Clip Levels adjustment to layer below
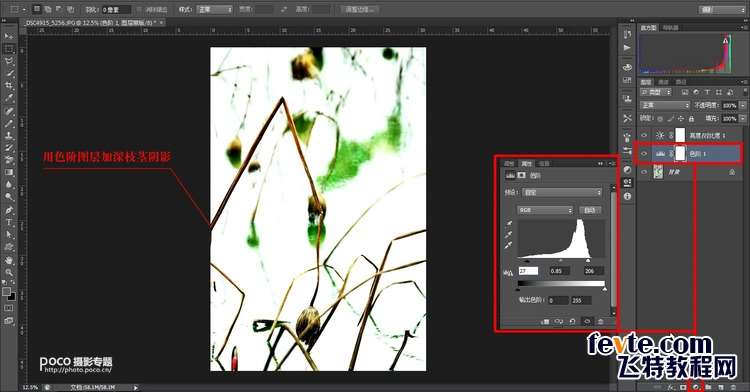This screenshot has height=392, width=750. (x=545, y=322)
